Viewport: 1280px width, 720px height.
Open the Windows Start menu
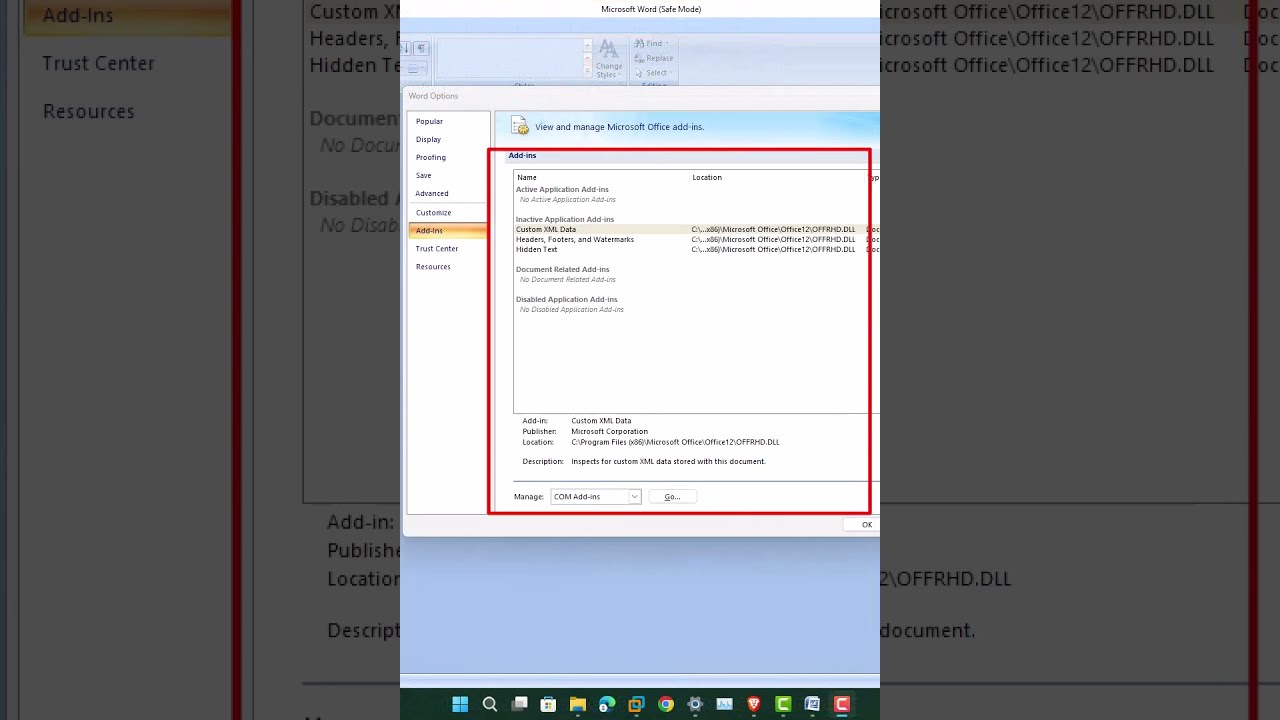click(460, 704)
